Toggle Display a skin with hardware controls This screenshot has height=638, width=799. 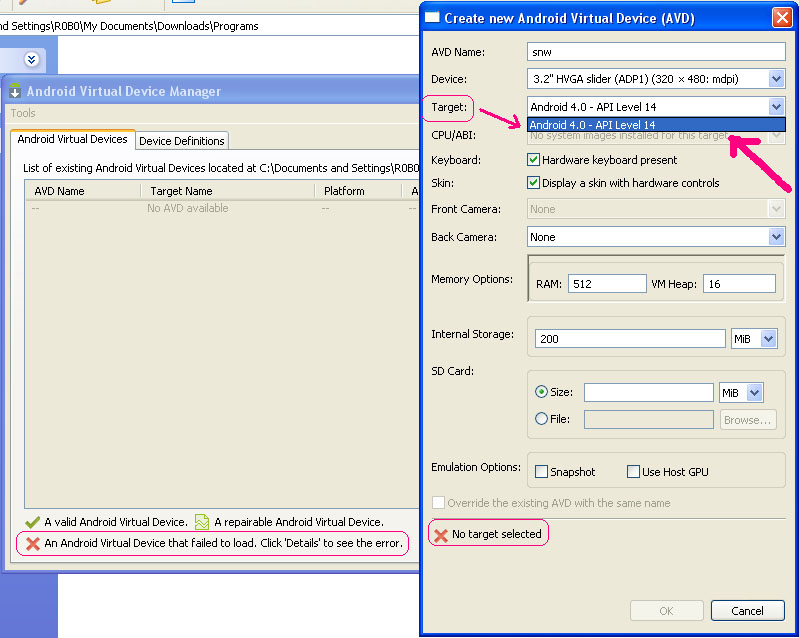pyautogui.click(x=534, y=183)
